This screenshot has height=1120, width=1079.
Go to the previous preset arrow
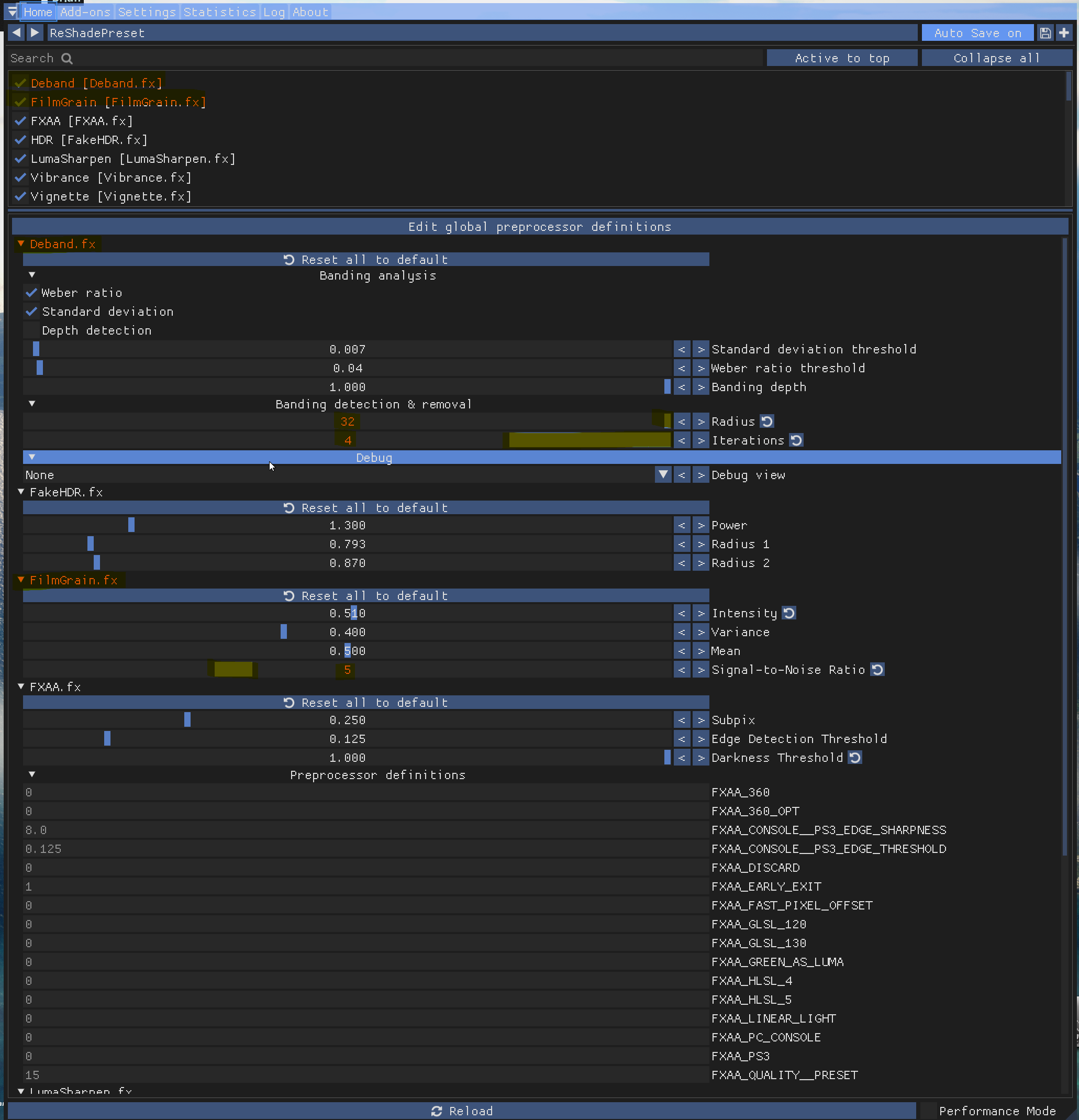coord(17,32)
